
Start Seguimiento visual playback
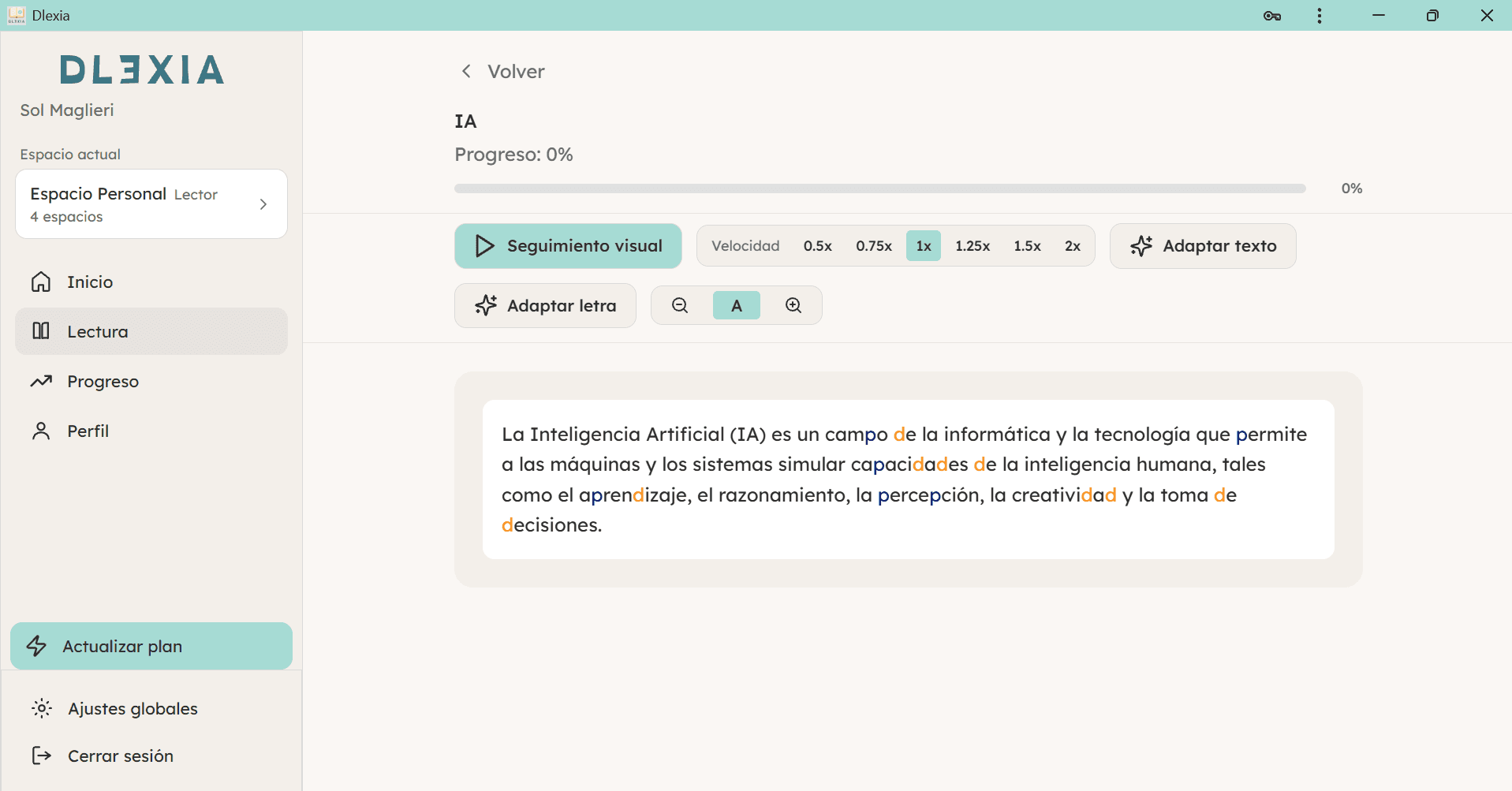pyautogui.click(x=568, y=246)
